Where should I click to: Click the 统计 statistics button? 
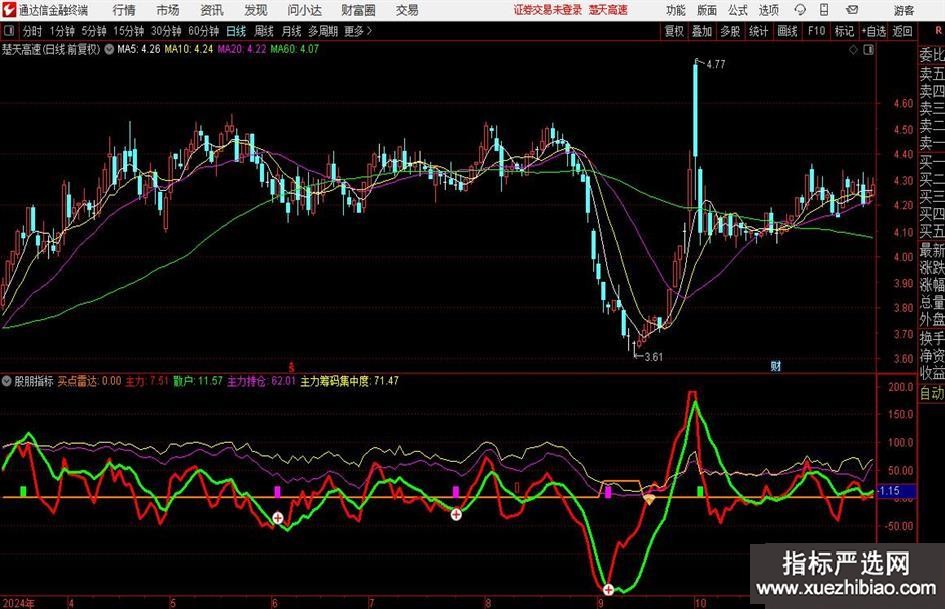pyautogui.click(x=758, y=31)
